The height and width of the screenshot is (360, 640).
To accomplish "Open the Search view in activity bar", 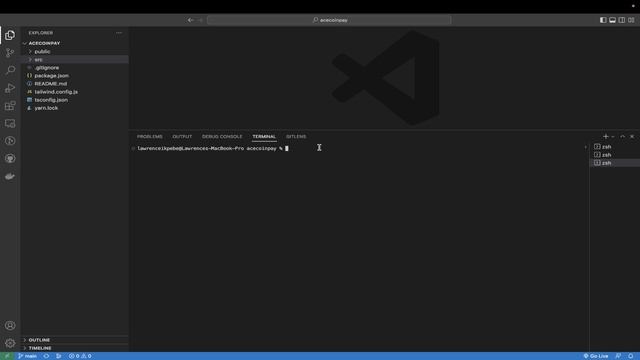I will (10, 70).
